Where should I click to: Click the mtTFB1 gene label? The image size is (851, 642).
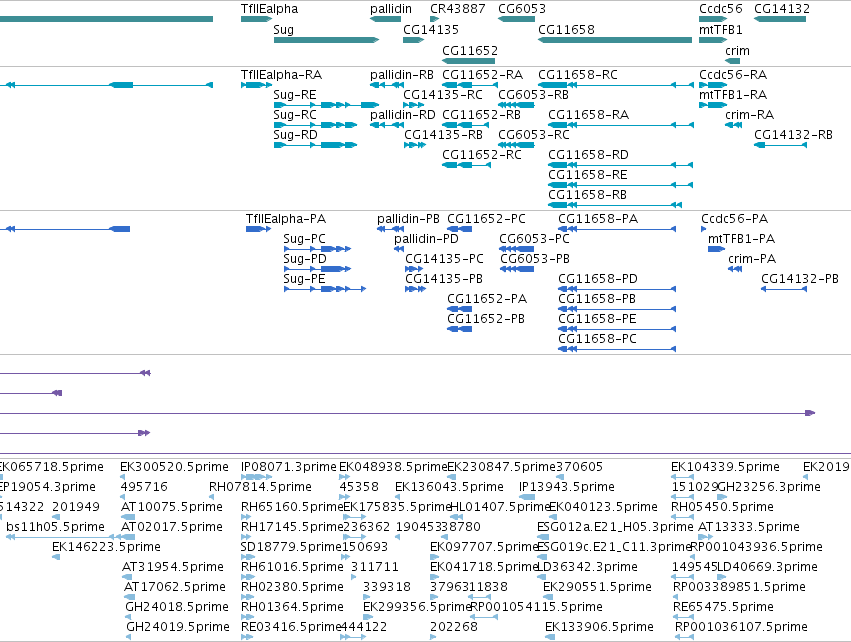(x=721, y=29)
